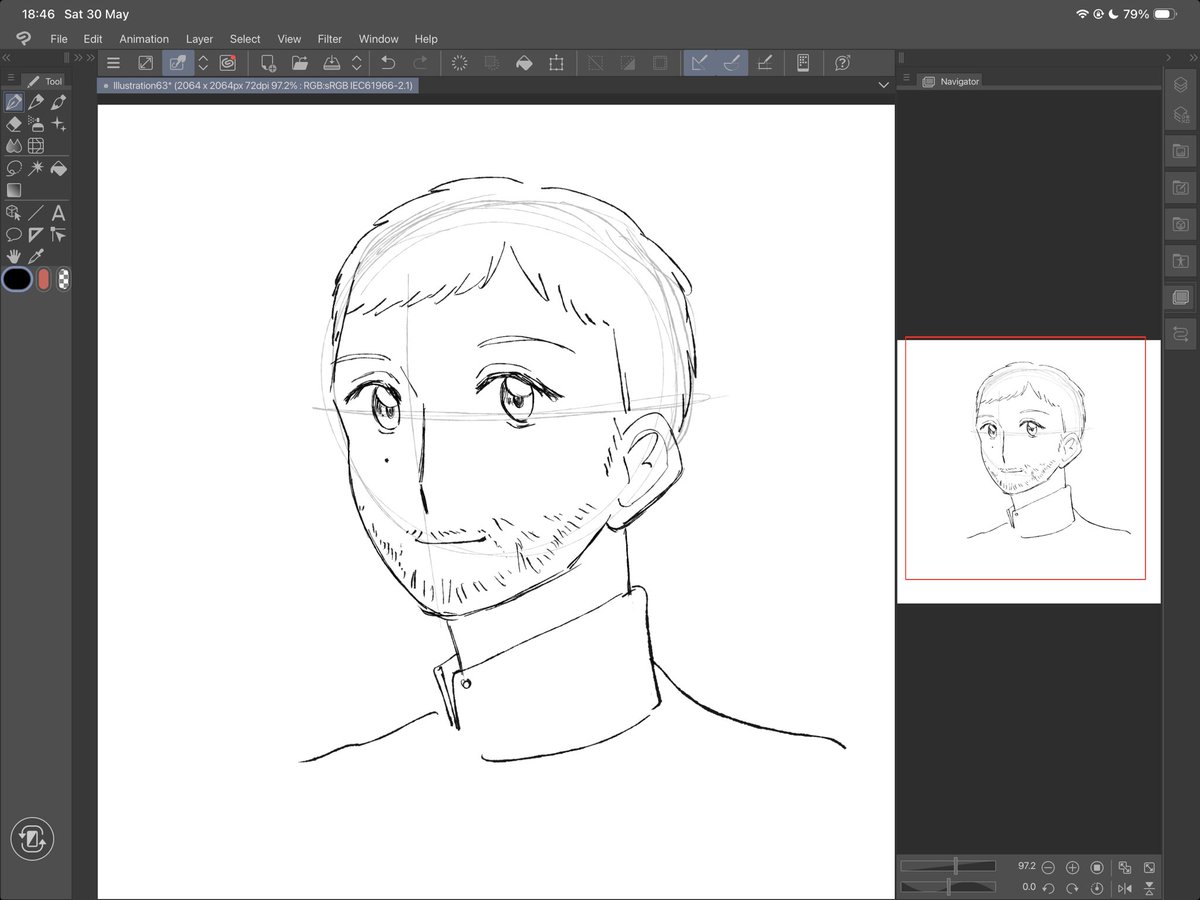Toggle the simple mode switch icon
The image size is (1200, 900).
pos(32,839)
